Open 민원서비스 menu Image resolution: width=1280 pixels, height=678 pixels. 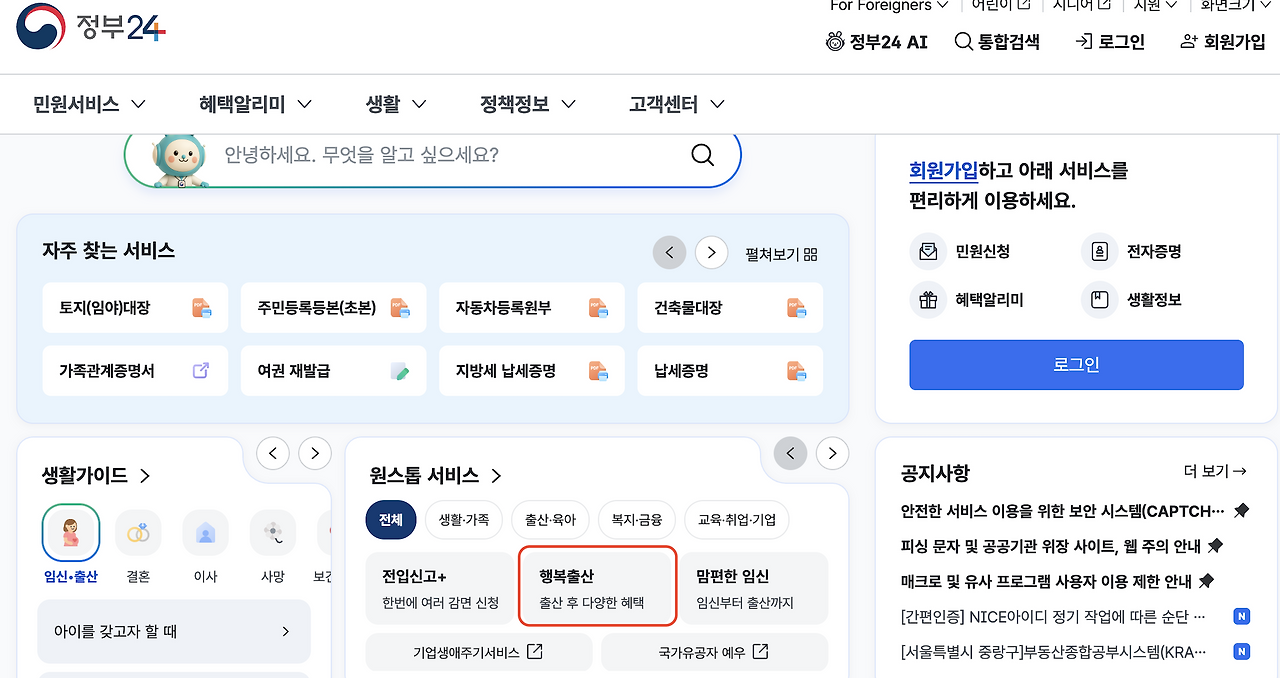89,104
